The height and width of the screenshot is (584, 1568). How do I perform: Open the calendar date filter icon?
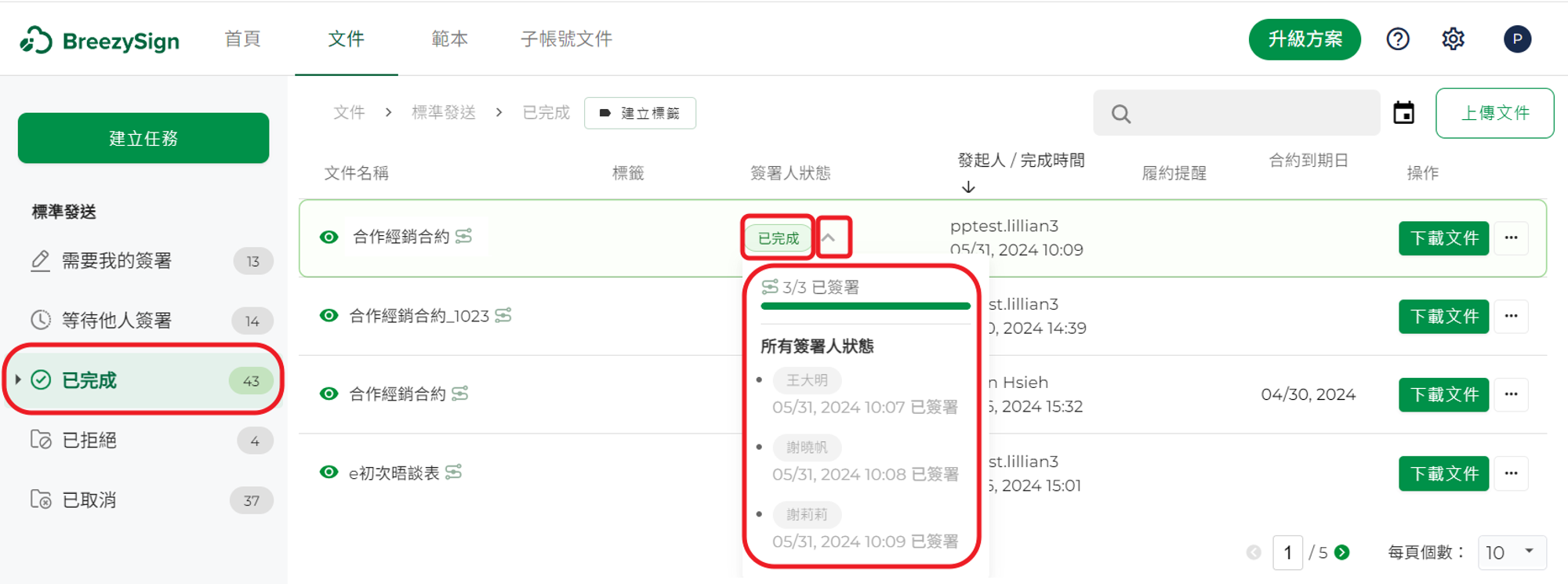tap(1404, 113)
